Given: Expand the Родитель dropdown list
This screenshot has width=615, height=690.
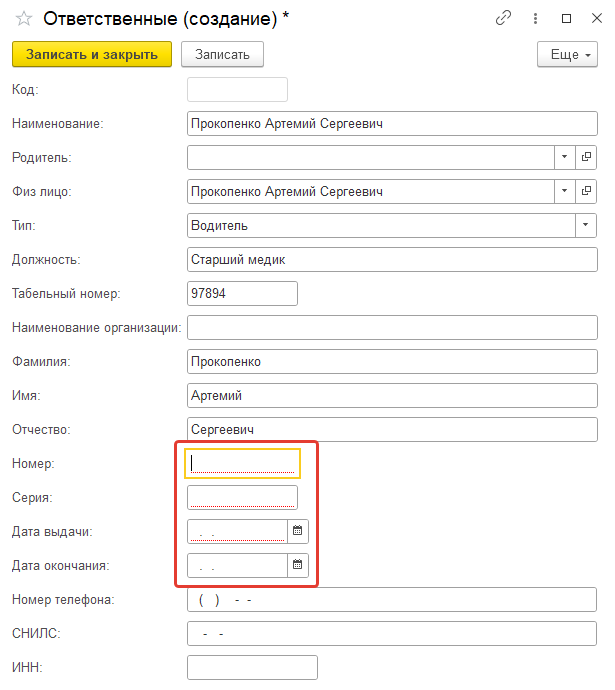Looking at the screenshot, I should click(565, 157).
